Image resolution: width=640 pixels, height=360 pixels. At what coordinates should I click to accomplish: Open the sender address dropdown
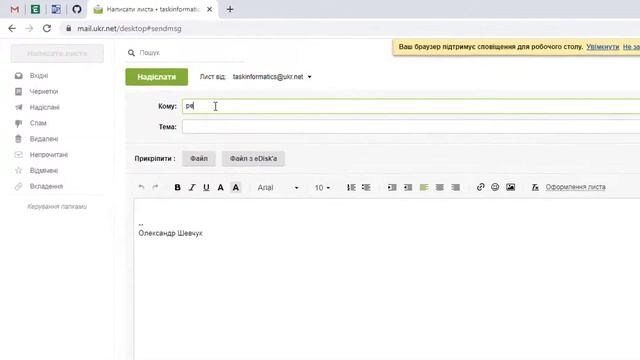tap(309, 77)
